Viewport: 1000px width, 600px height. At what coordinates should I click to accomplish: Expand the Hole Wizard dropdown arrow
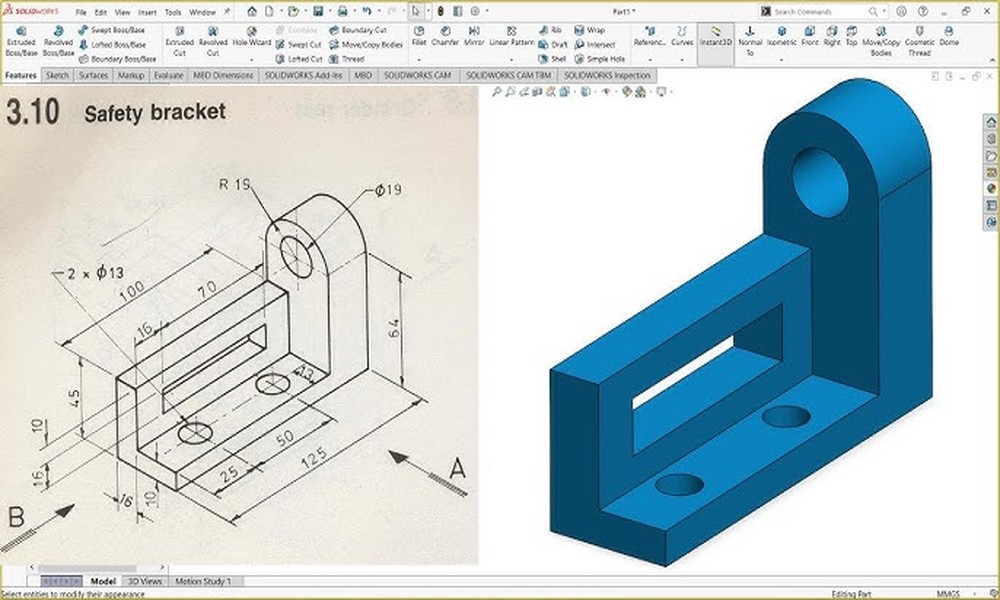tap(251, 59)
